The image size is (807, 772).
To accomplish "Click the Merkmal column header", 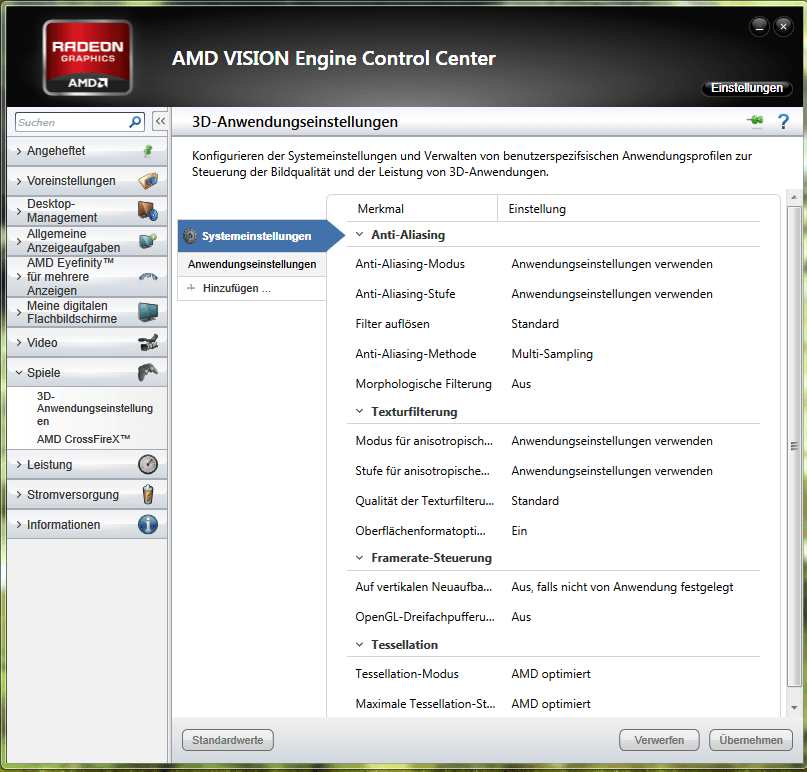I will [380, 209].
